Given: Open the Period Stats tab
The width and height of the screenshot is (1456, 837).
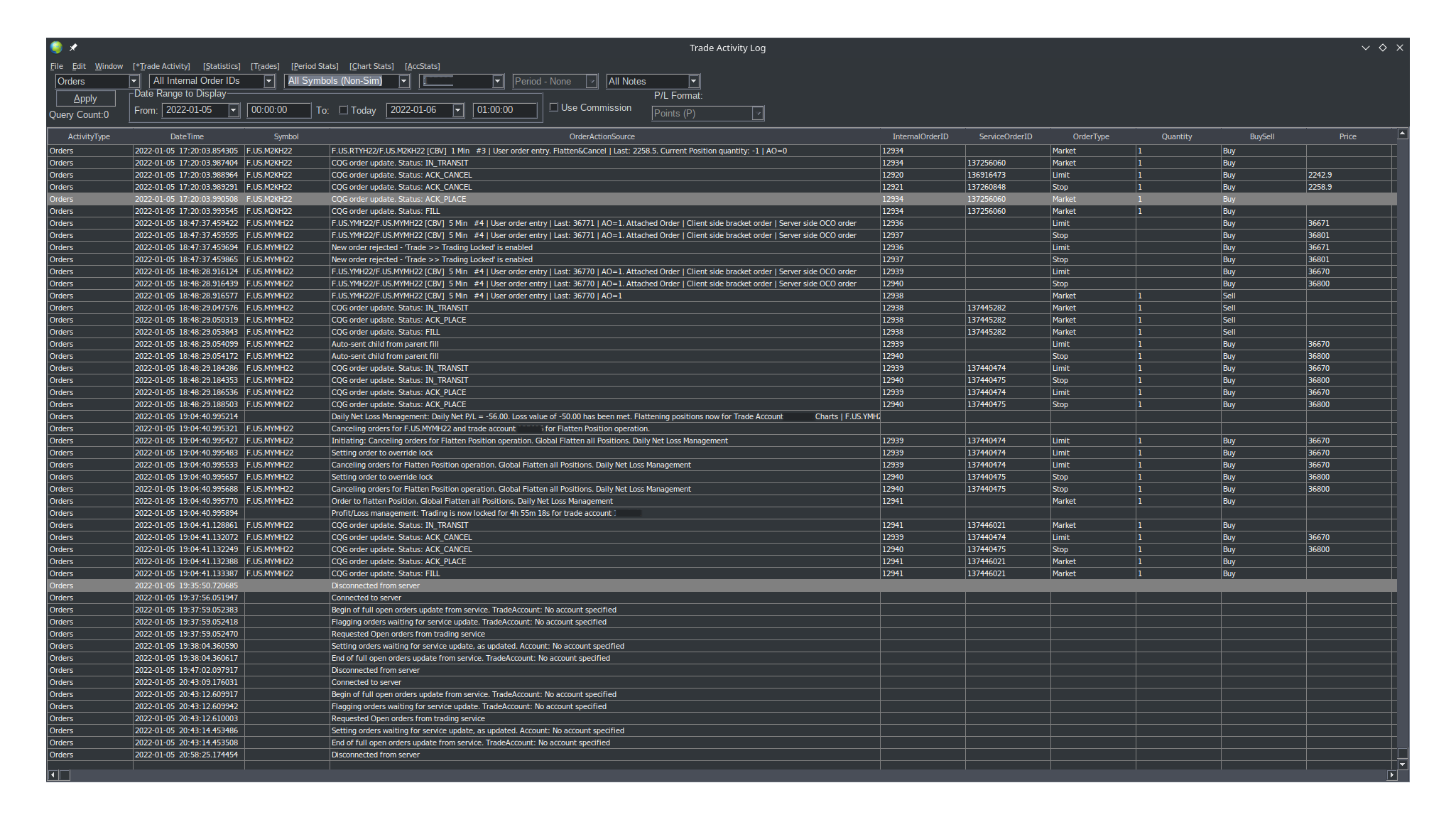Looking at the screenshot, I should point(315,66).
